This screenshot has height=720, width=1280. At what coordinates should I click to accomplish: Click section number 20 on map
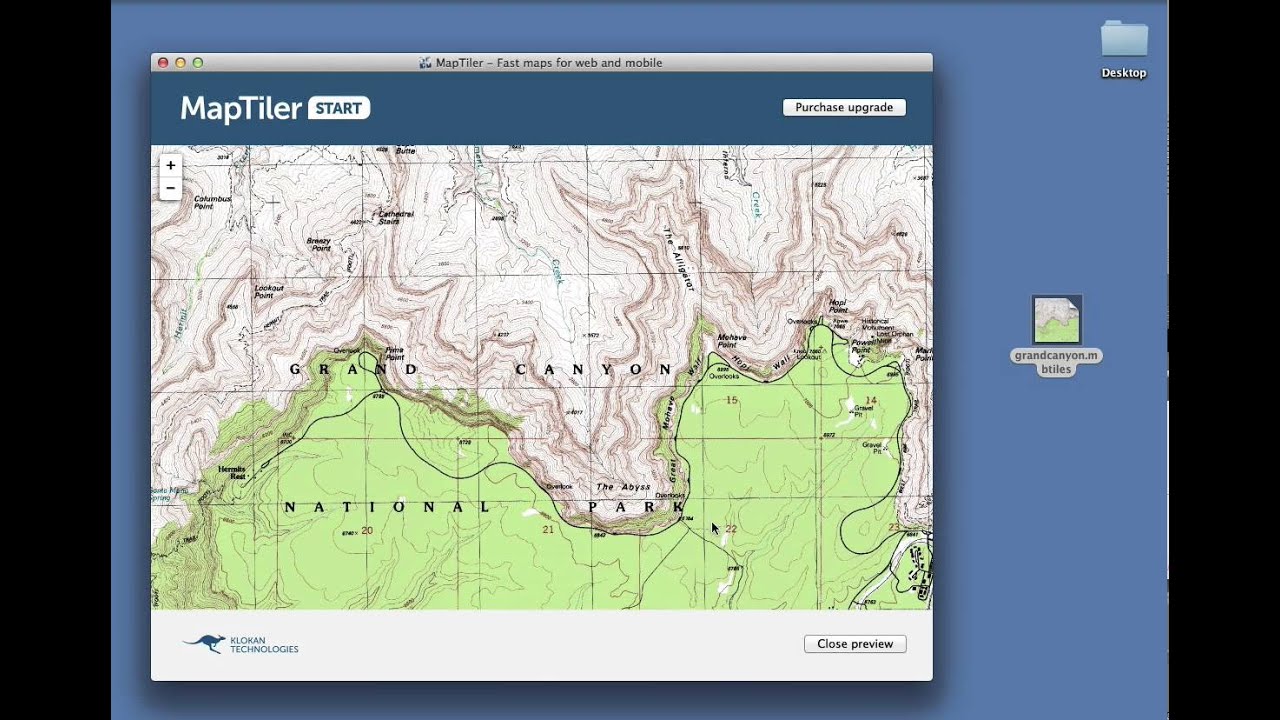tap(367, 531)
